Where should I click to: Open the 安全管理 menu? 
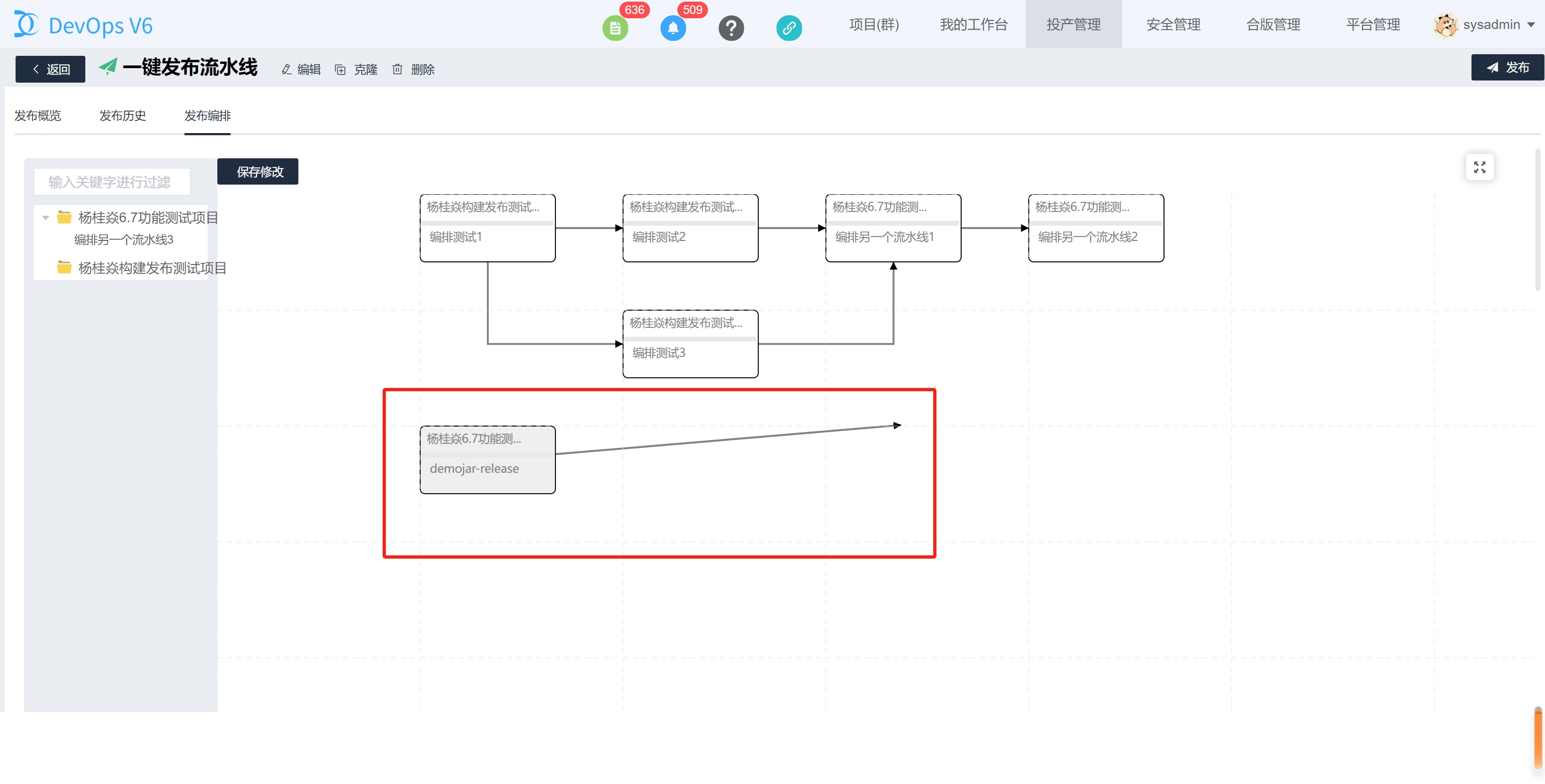coord(1173,25)
